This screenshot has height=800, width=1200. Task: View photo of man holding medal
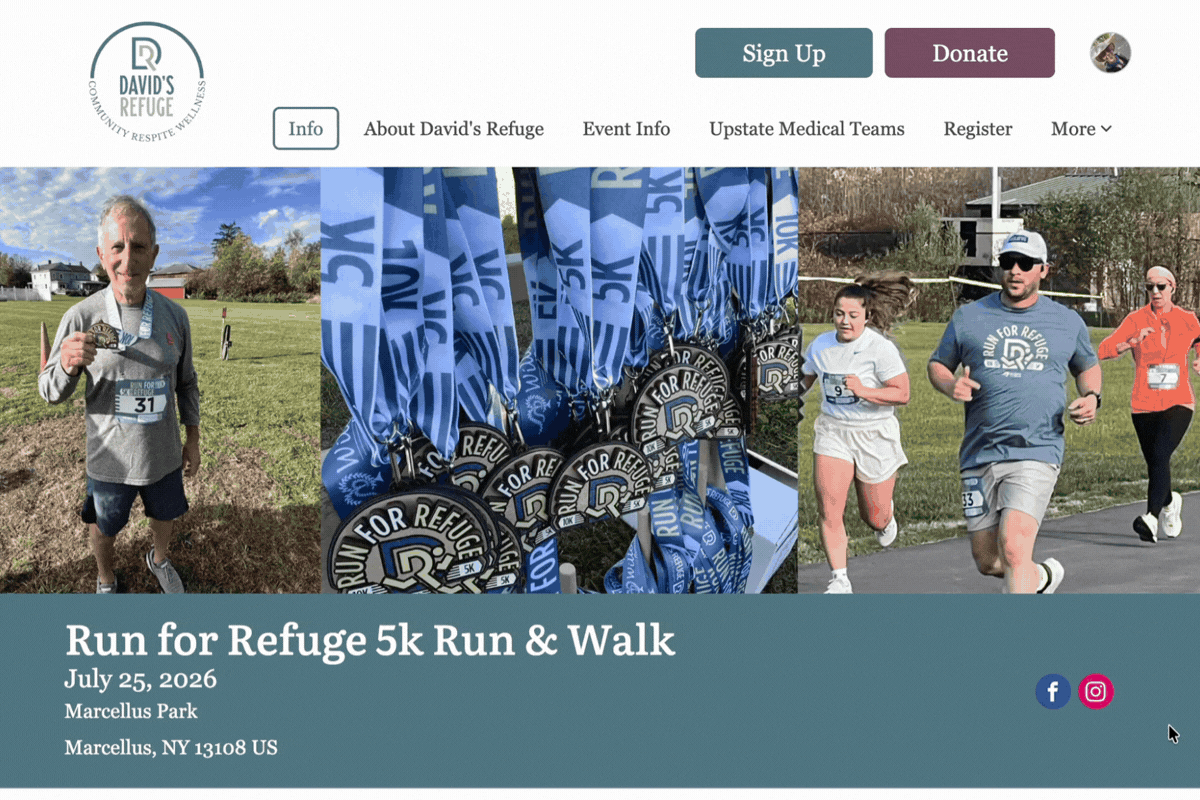(160, 380)
